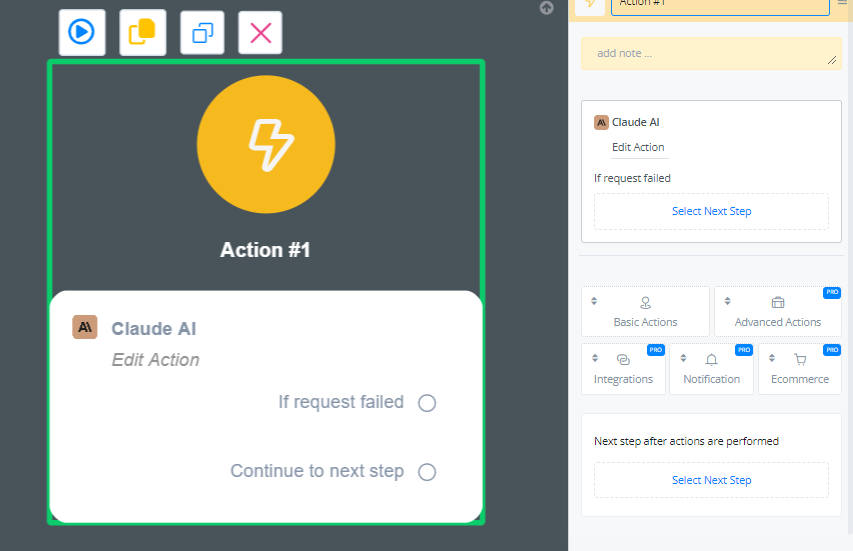This screenshot has height=551, width=853.
Task: Click the blue overlapping squares duplicate icon
Action: (x=203, y=33)
